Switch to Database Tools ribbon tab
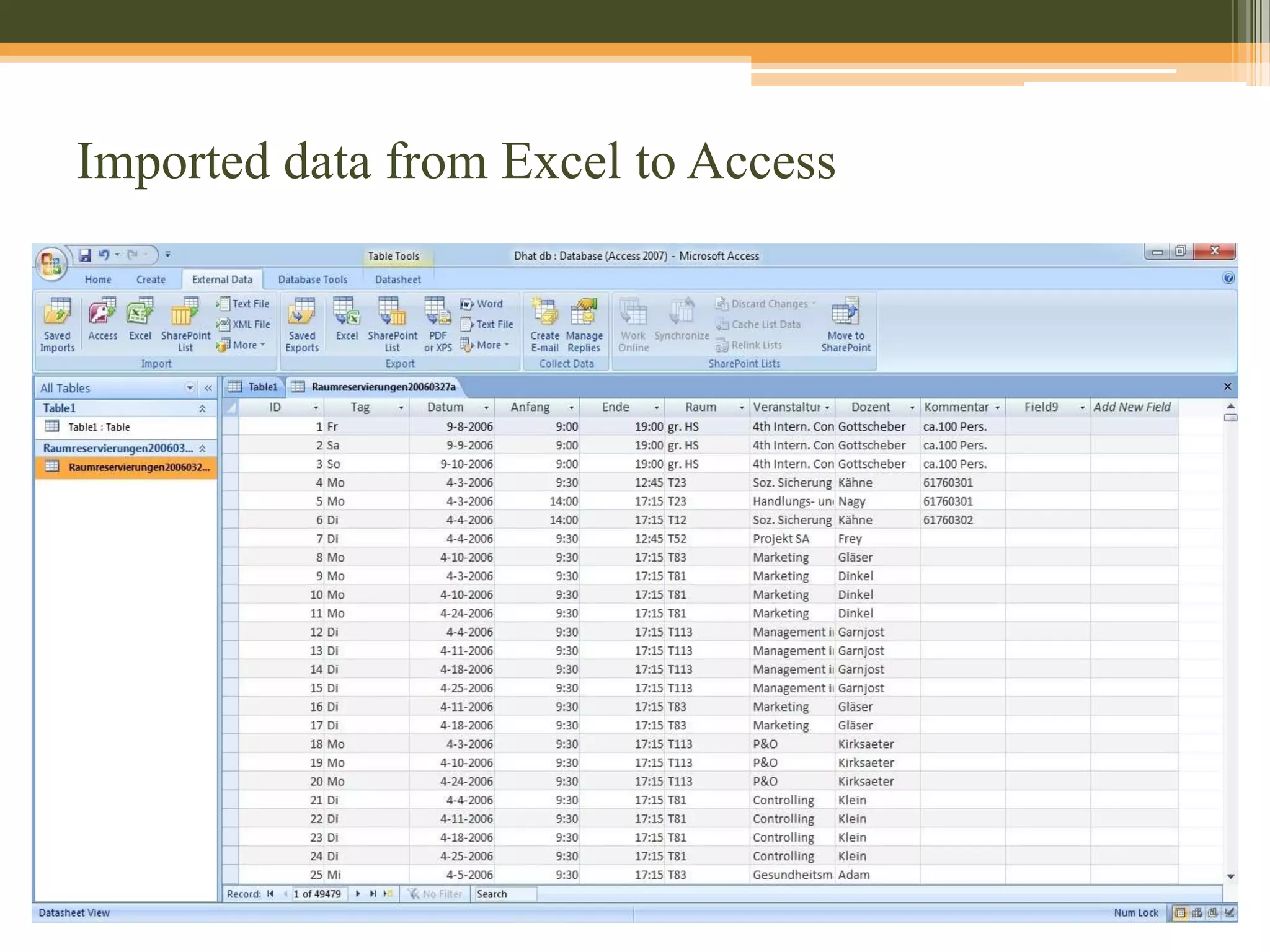 [x=313, y=280]
